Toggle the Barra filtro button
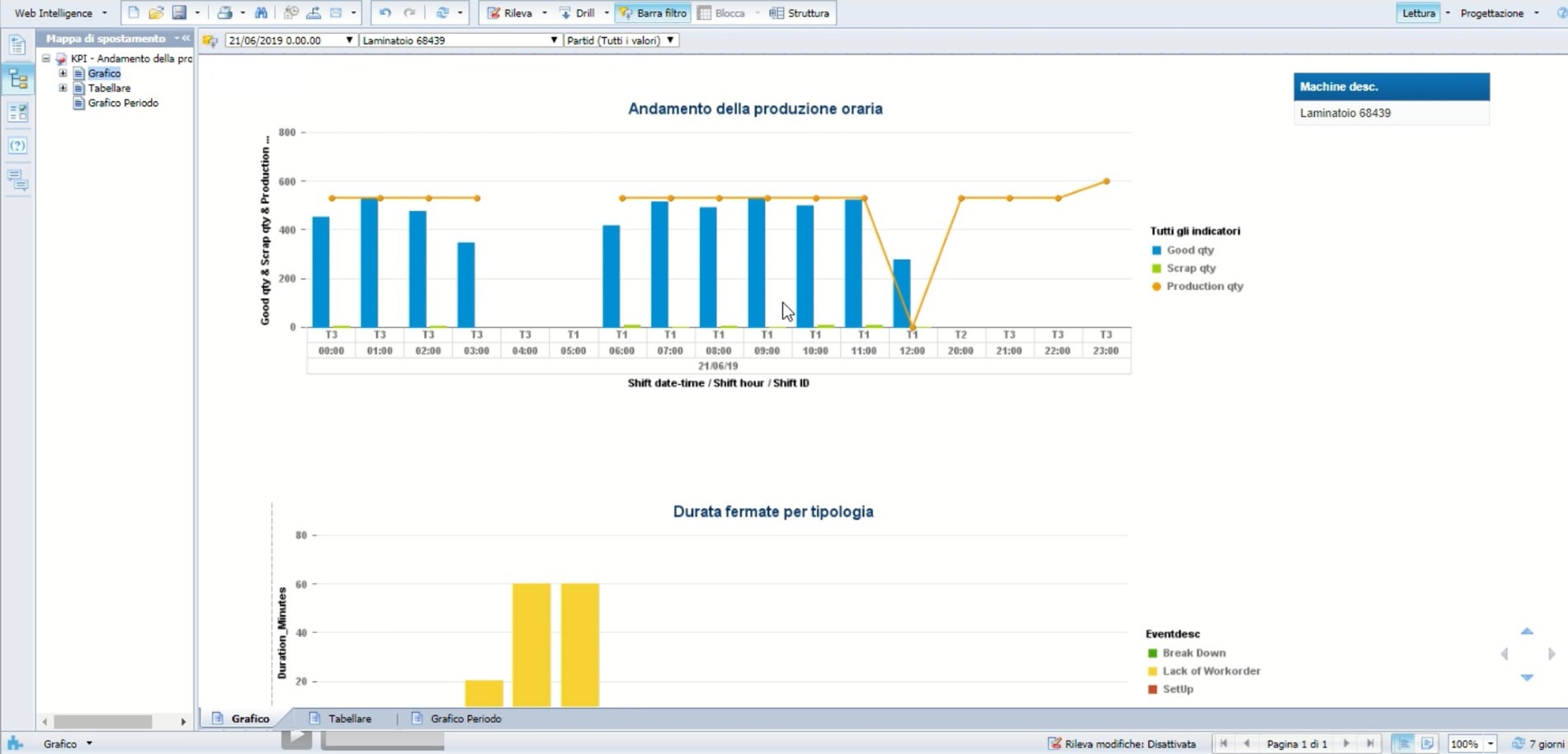Image resolution: width=1568 pixels, height=754 pixels. [653, 13]
